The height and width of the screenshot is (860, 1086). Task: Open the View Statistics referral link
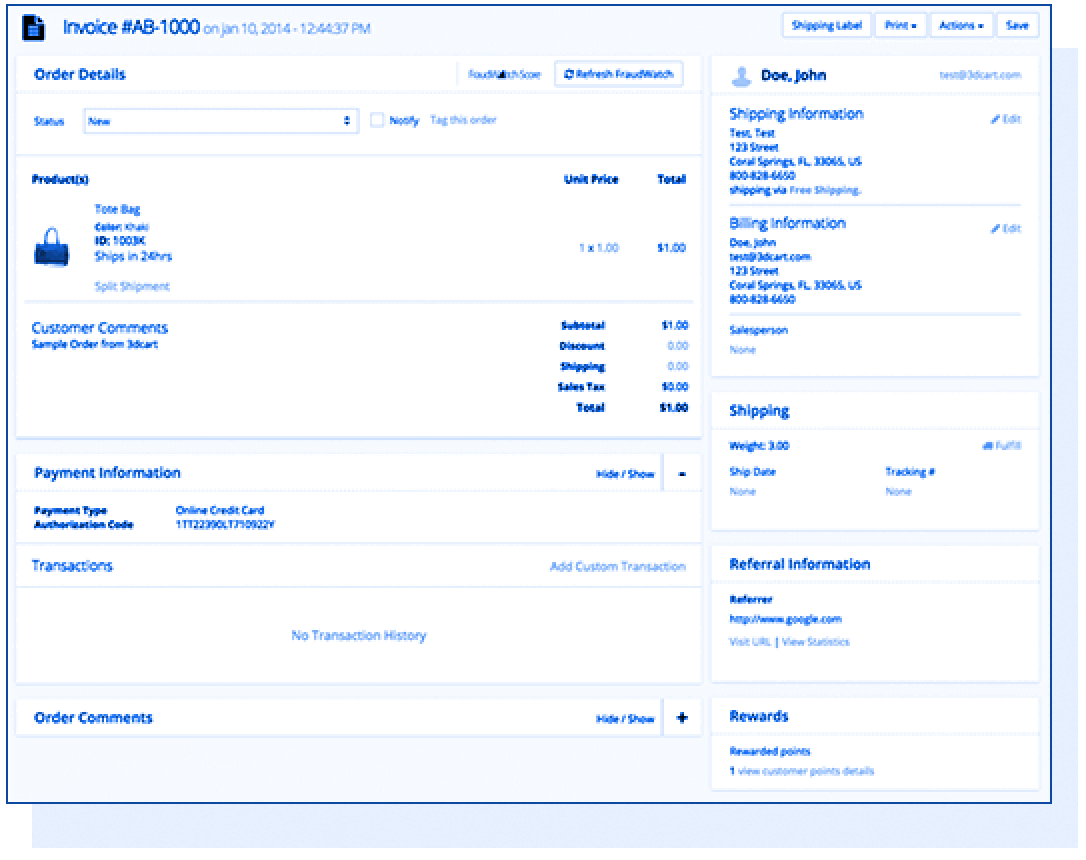816,642
